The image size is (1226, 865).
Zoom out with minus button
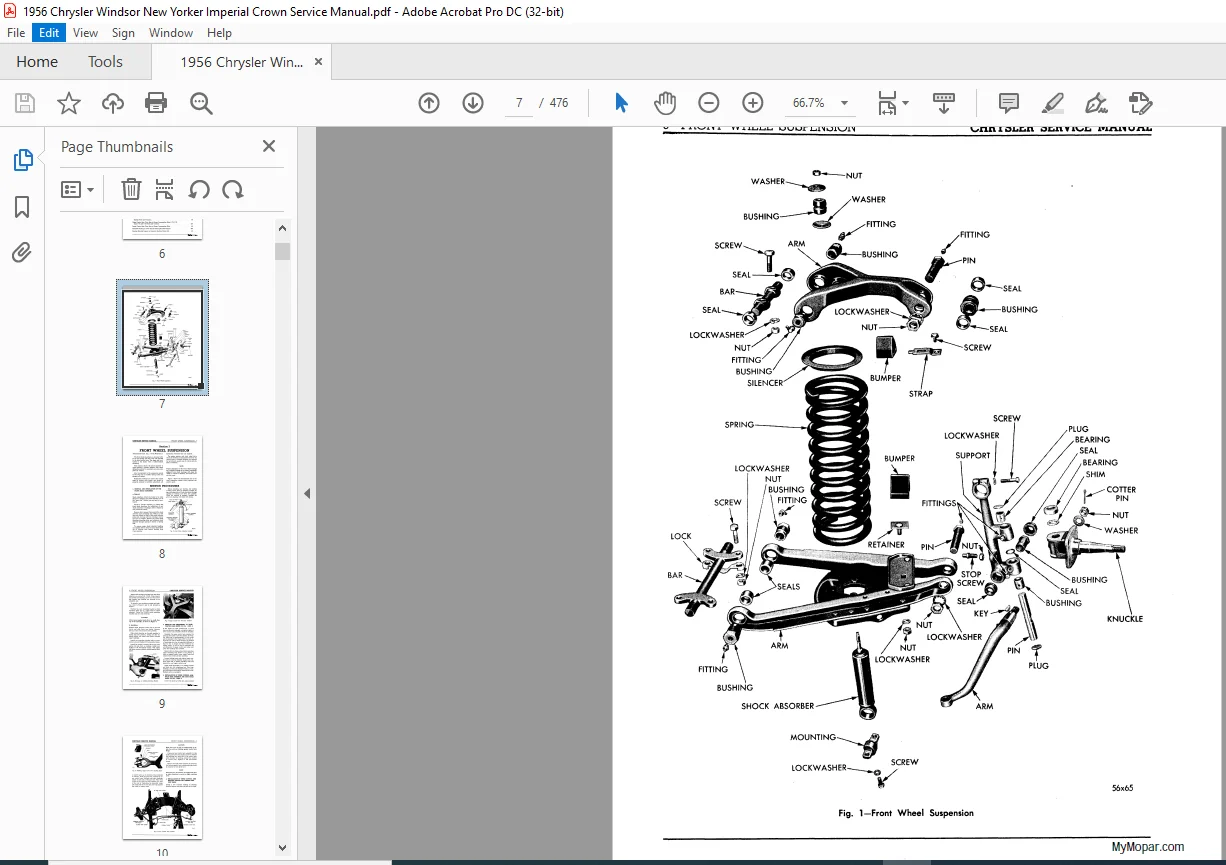point(709,103)
